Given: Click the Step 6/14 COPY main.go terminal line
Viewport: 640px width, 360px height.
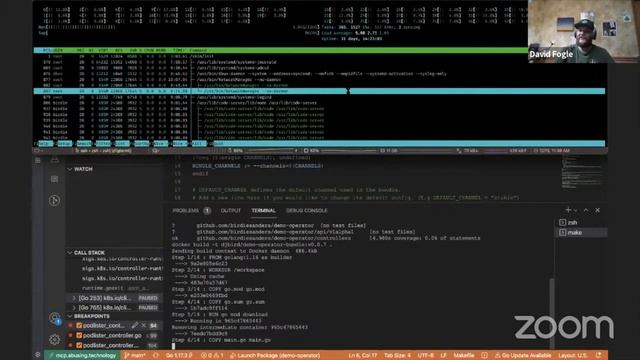Looking at the screenshot, I should pyautogui.click(x=221, y=340).
